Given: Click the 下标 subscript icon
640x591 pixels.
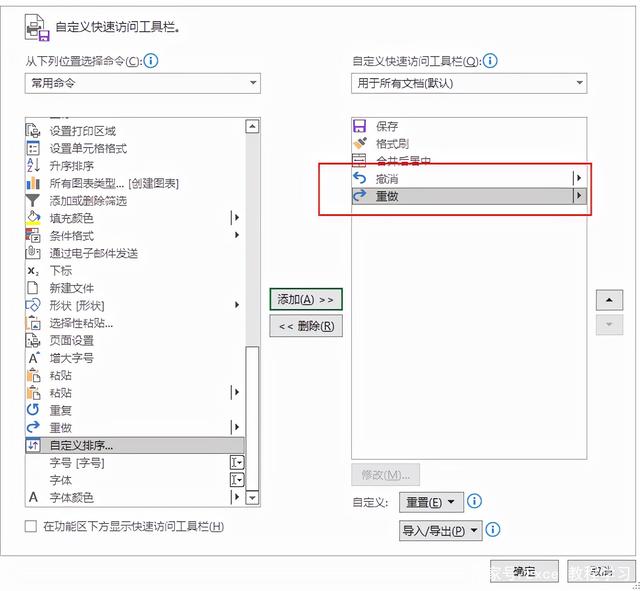Looking at the screenshot, I should pyautogui.click(x=33, y=271).
